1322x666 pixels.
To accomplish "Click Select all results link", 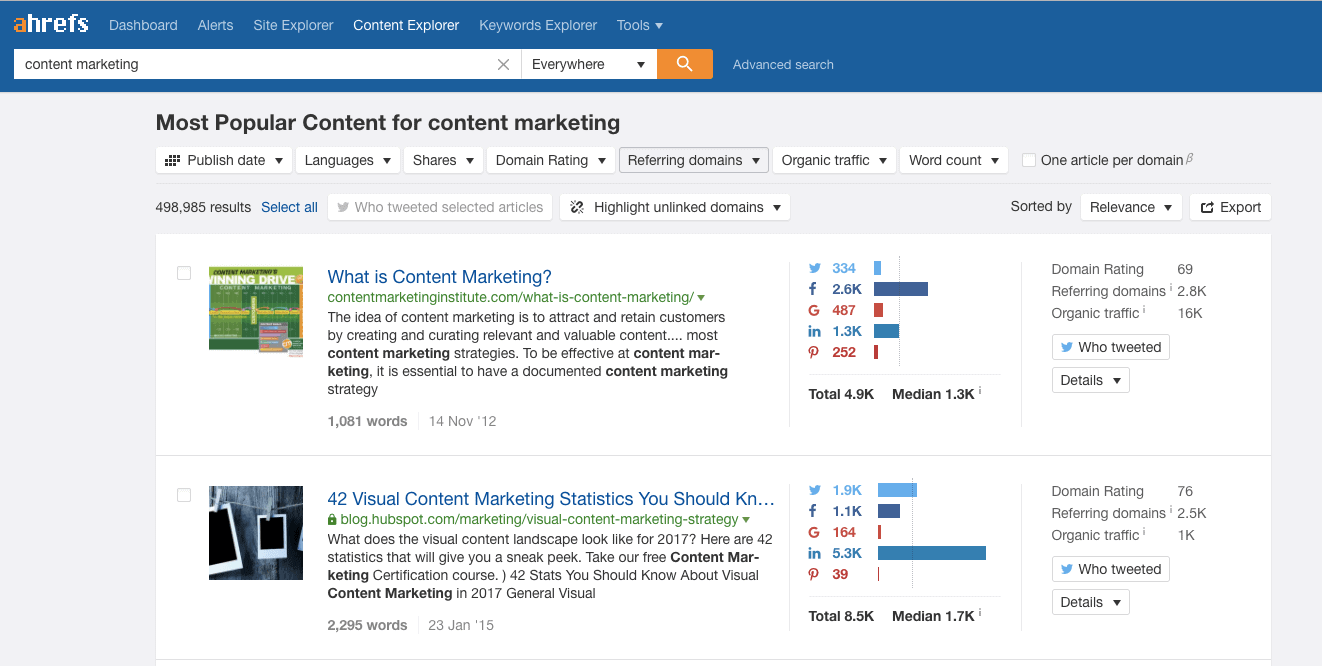I will [289, 207].
